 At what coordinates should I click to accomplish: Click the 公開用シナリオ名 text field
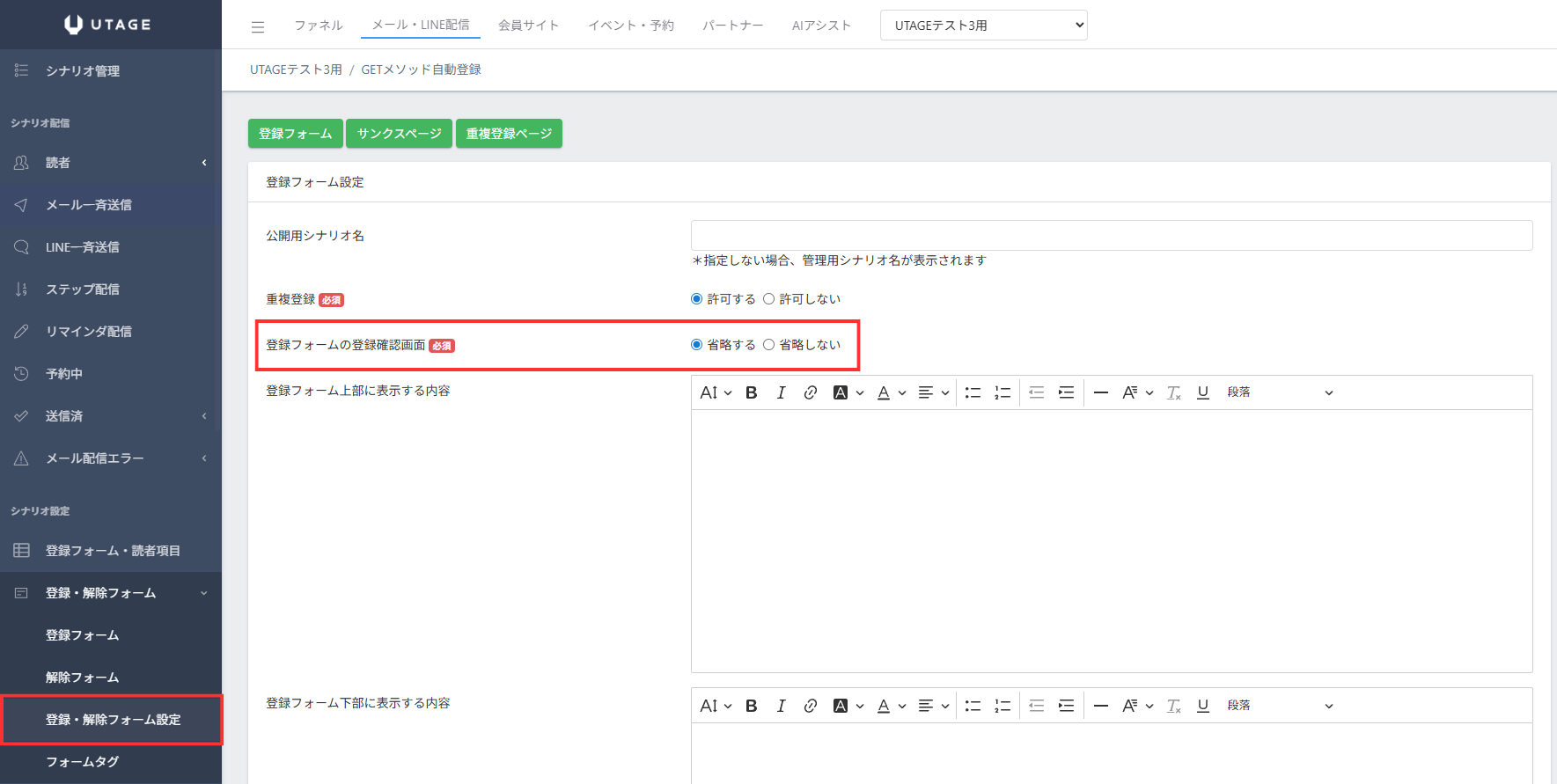[1111, 236]
